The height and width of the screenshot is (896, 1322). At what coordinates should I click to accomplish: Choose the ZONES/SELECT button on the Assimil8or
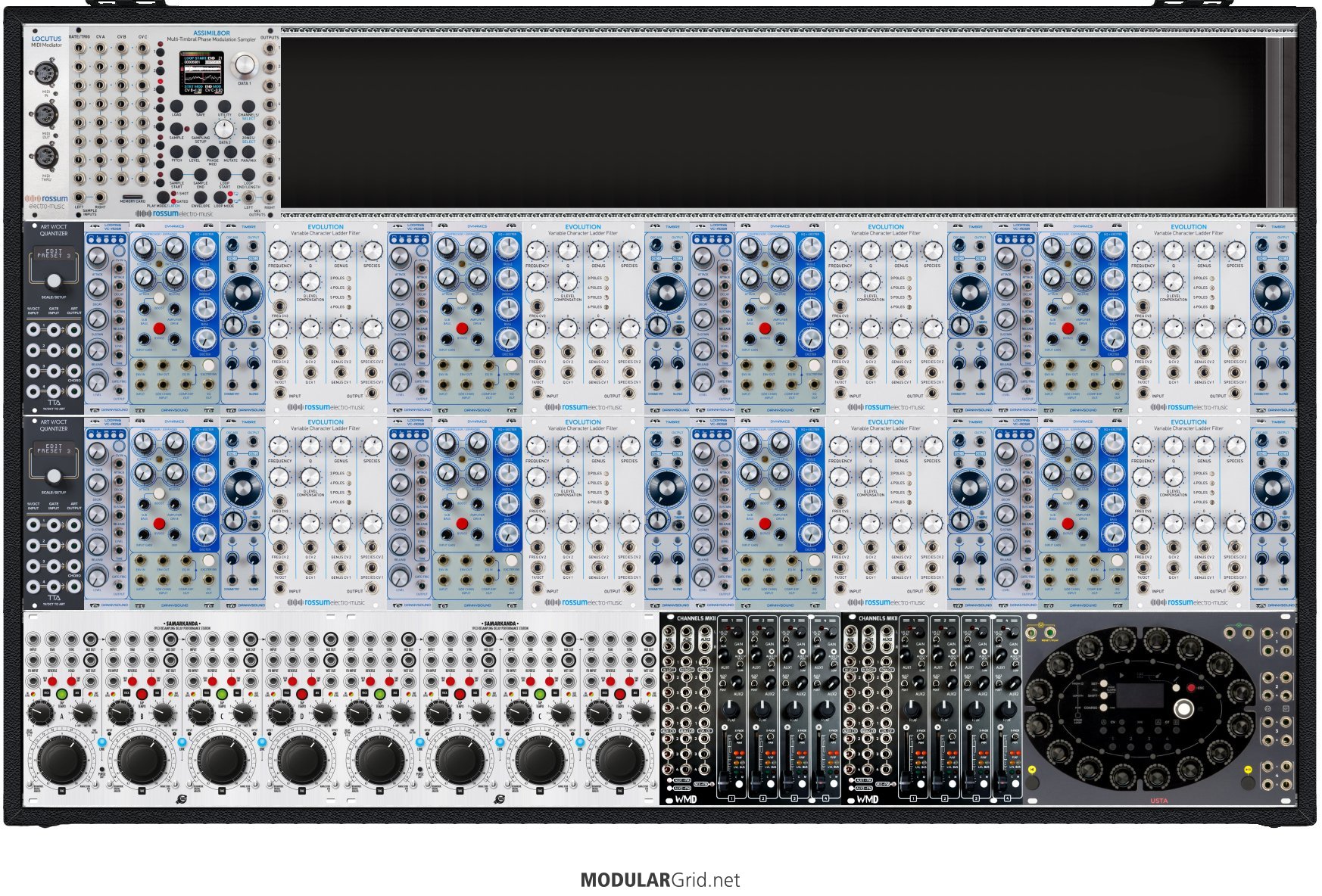[248, 129]
